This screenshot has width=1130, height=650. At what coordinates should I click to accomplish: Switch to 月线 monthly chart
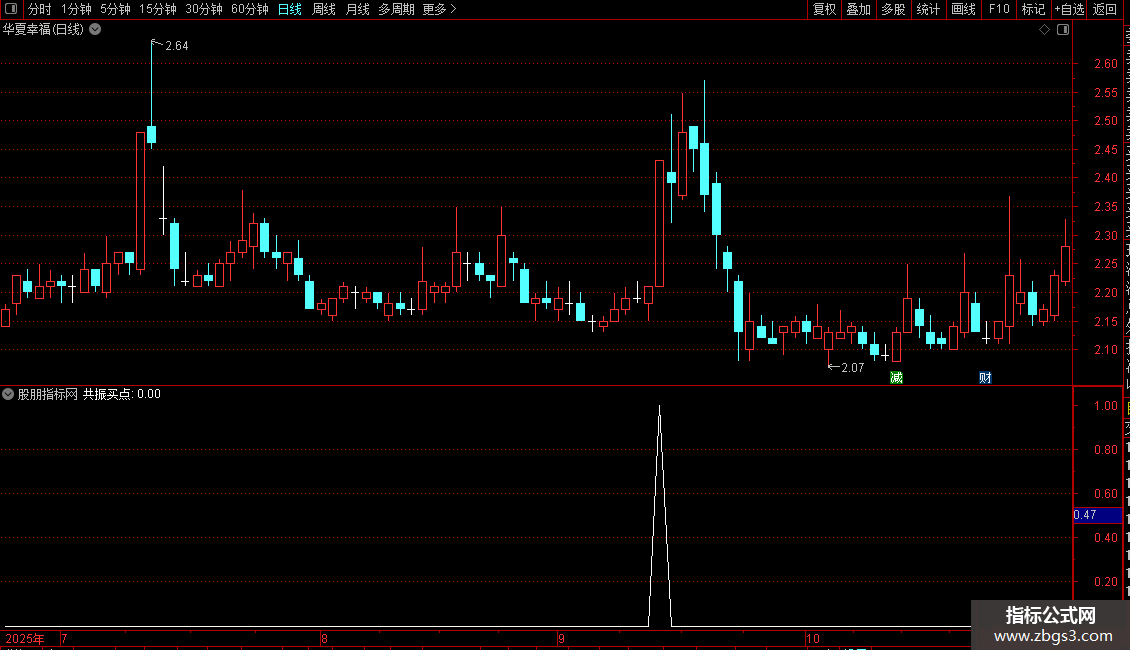pyautogui.click(x=357, y=9)
